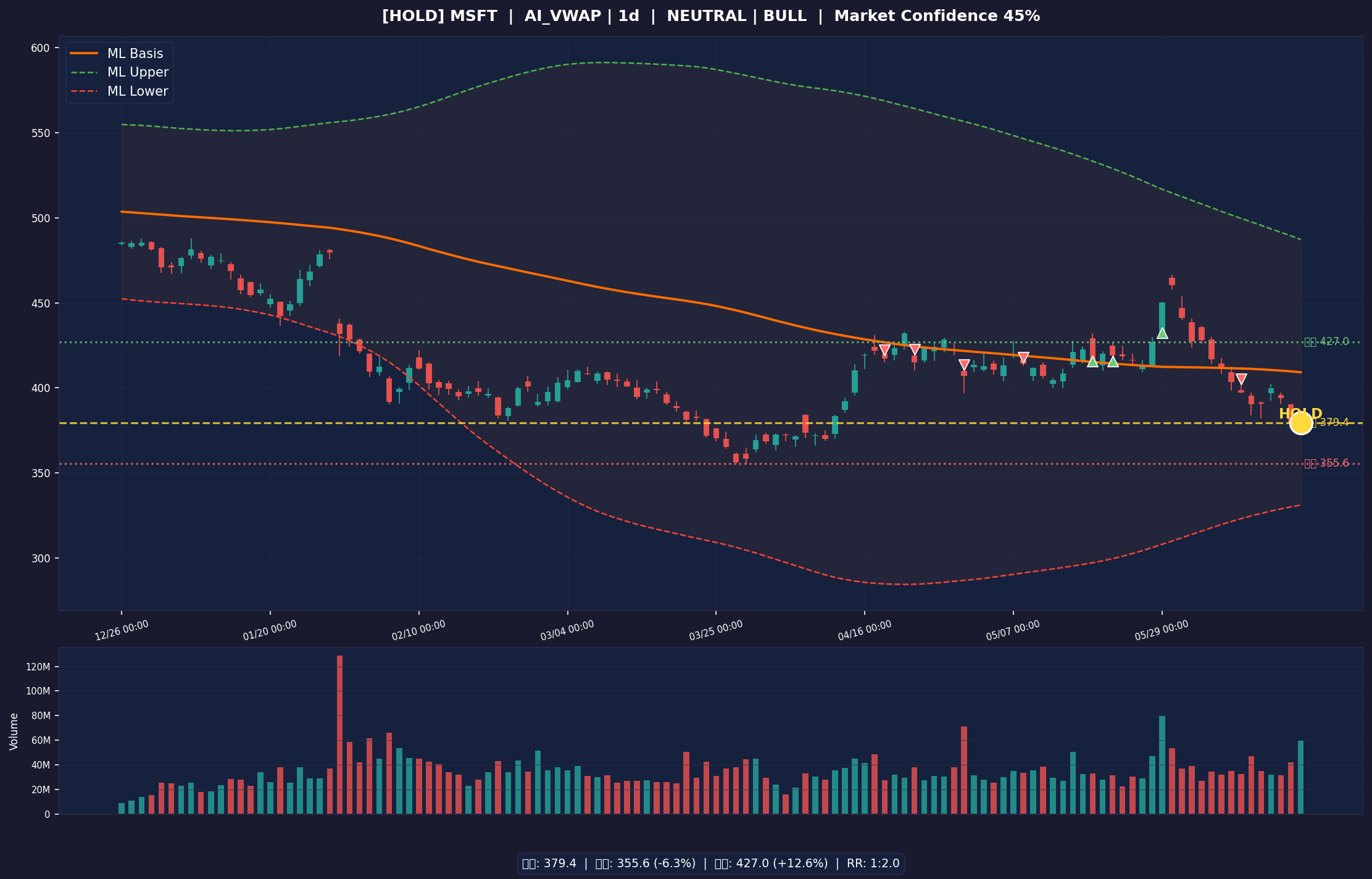The width and height of the screenshot is (1372, 879).
Task: Click the 500 price axis tick label
Action: click(x=40, y=219)
